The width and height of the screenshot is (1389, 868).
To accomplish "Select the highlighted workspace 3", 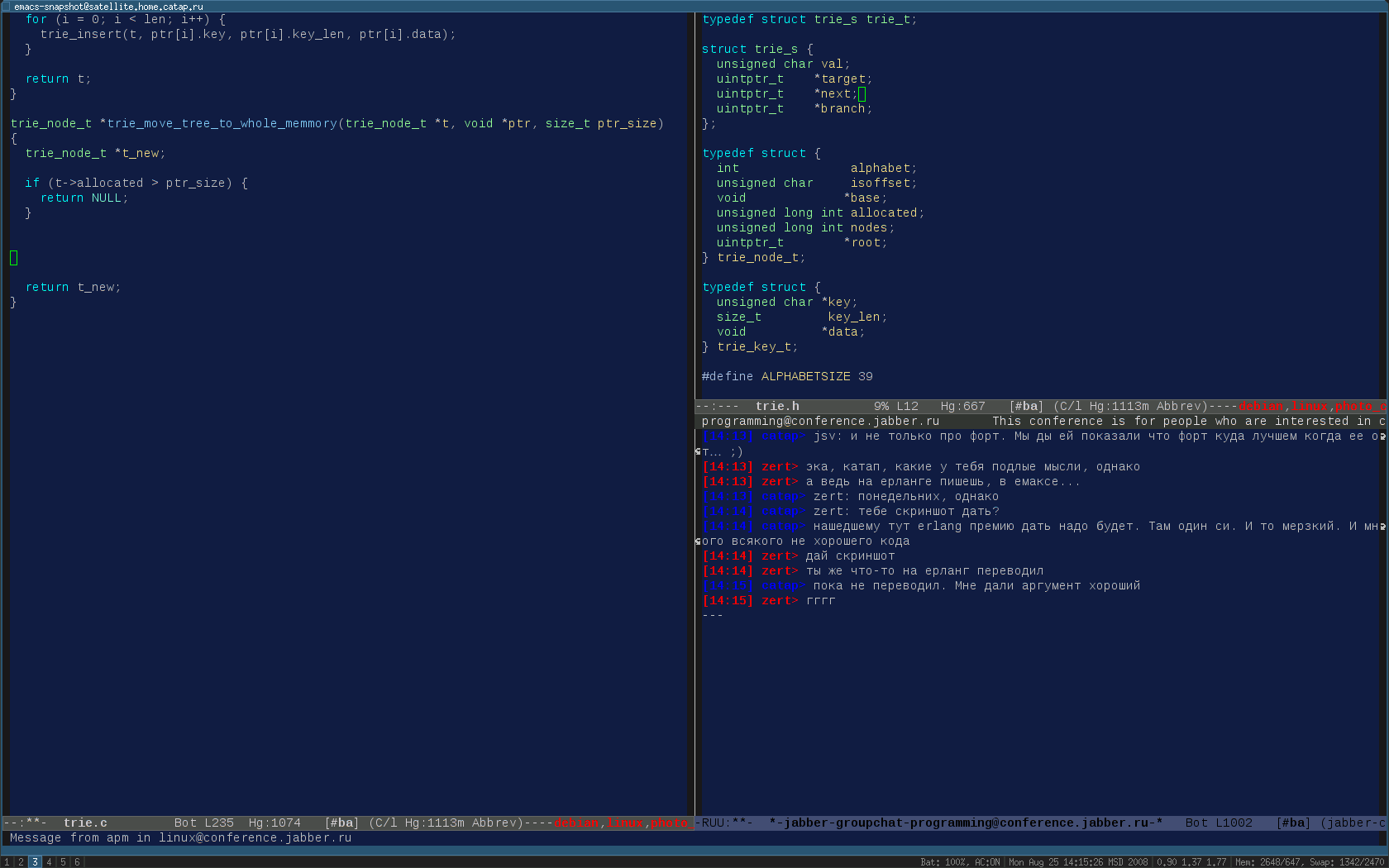I will 35,861.
